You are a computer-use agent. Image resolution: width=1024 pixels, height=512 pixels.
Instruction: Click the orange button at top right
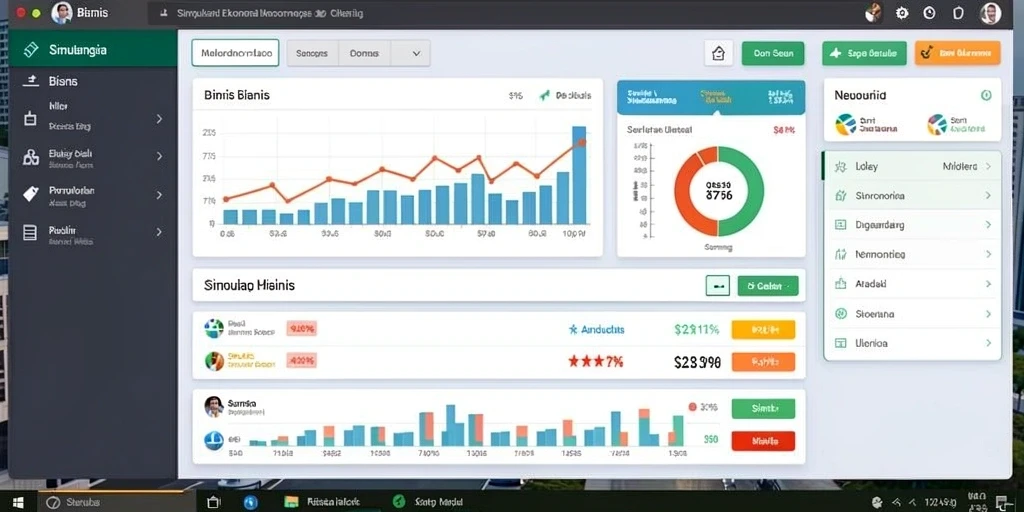pos(957,54)
